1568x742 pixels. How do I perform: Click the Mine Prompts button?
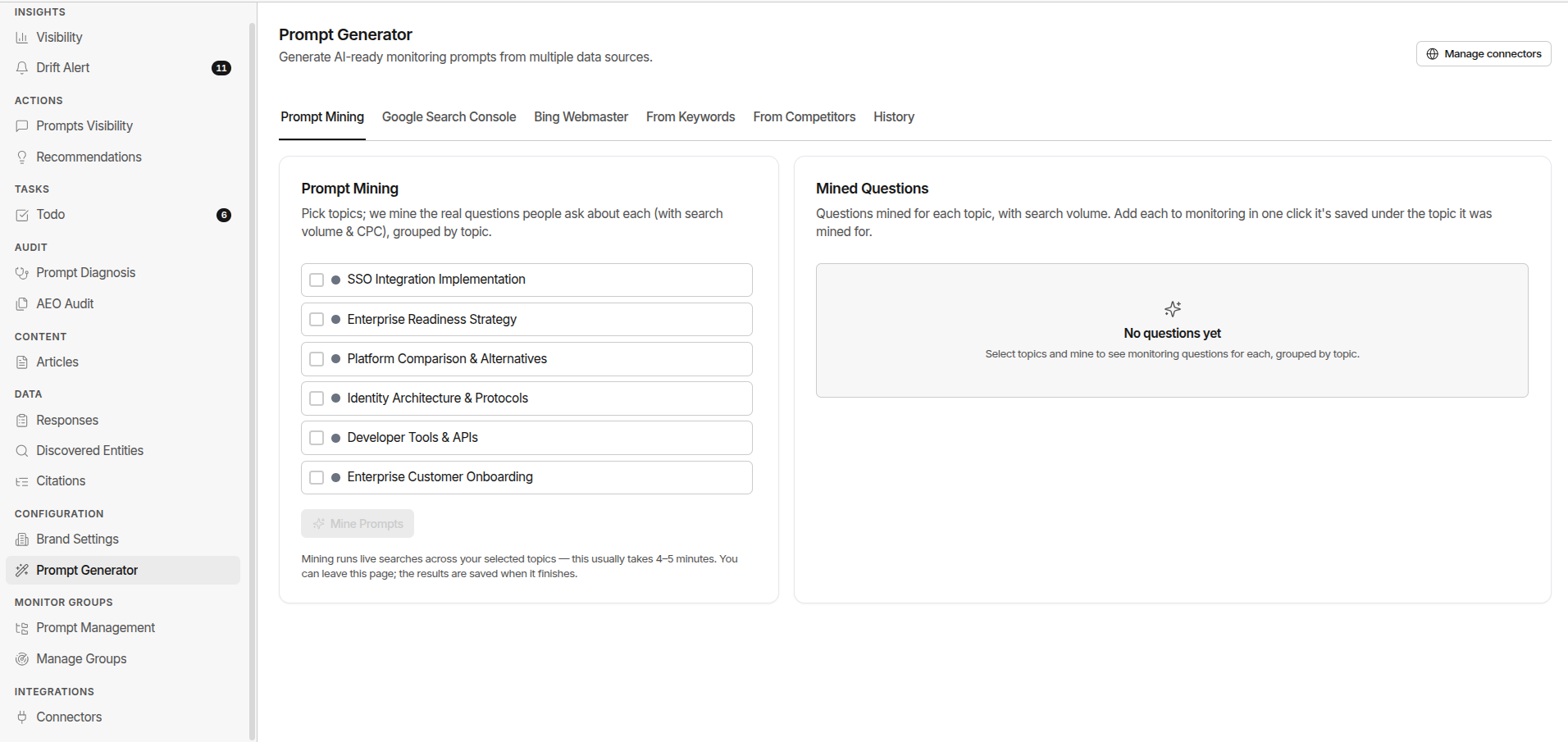358,524
